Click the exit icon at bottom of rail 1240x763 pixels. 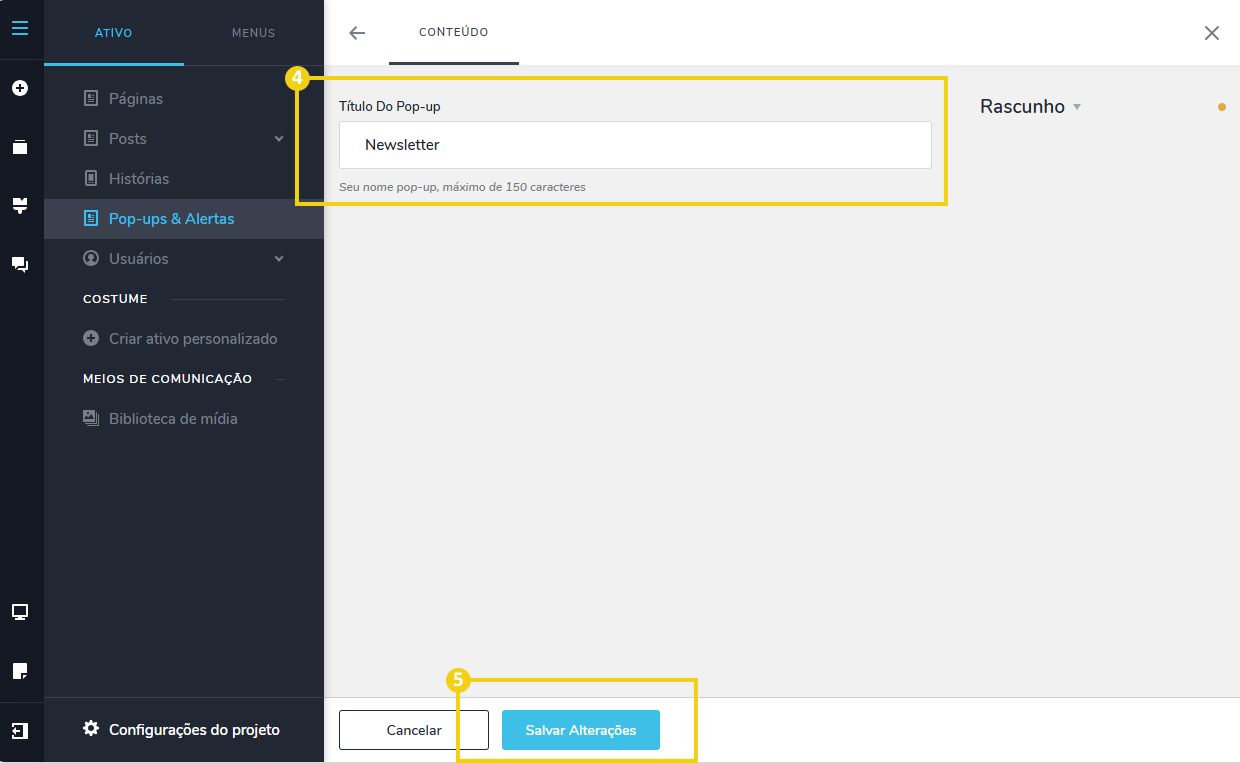click(x=20, y=731)
